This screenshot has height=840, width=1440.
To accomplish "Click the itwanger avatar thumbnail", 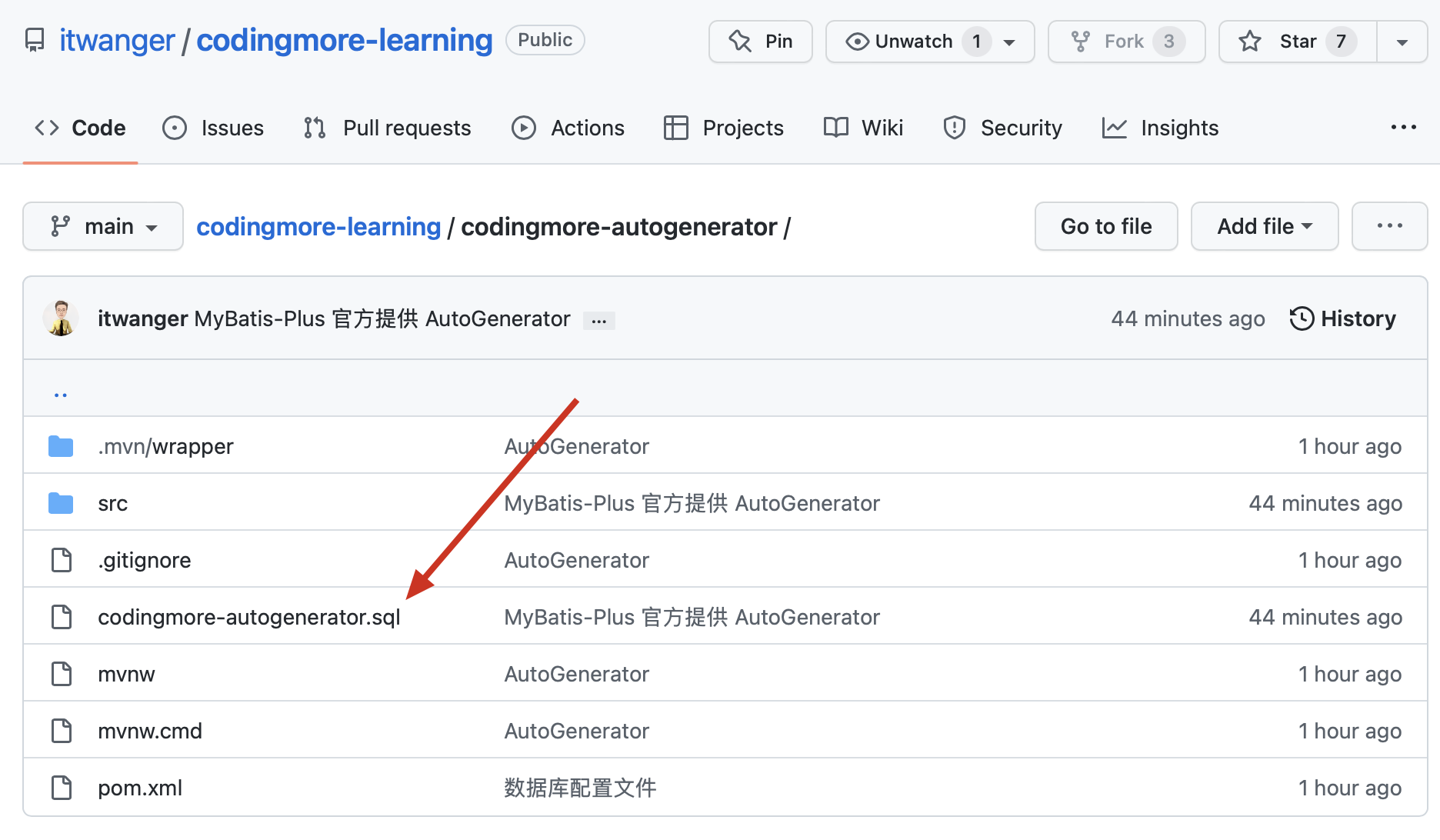I will tap(61, 318).
